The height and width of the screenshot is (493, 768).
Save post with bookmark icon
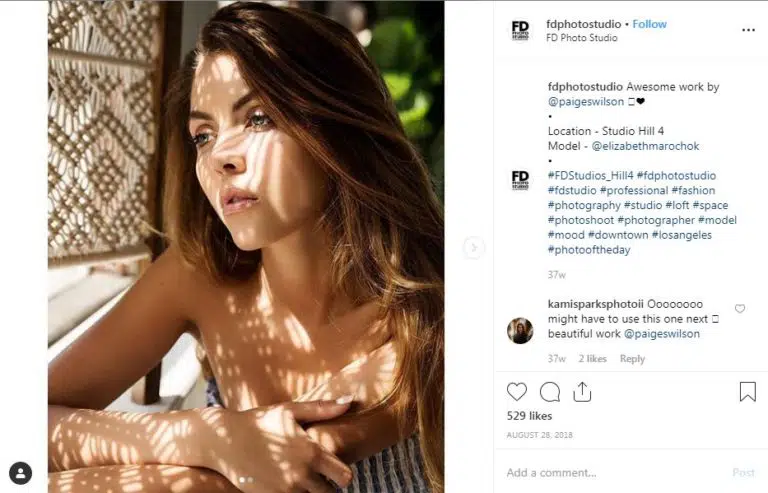tap(747, 392)
